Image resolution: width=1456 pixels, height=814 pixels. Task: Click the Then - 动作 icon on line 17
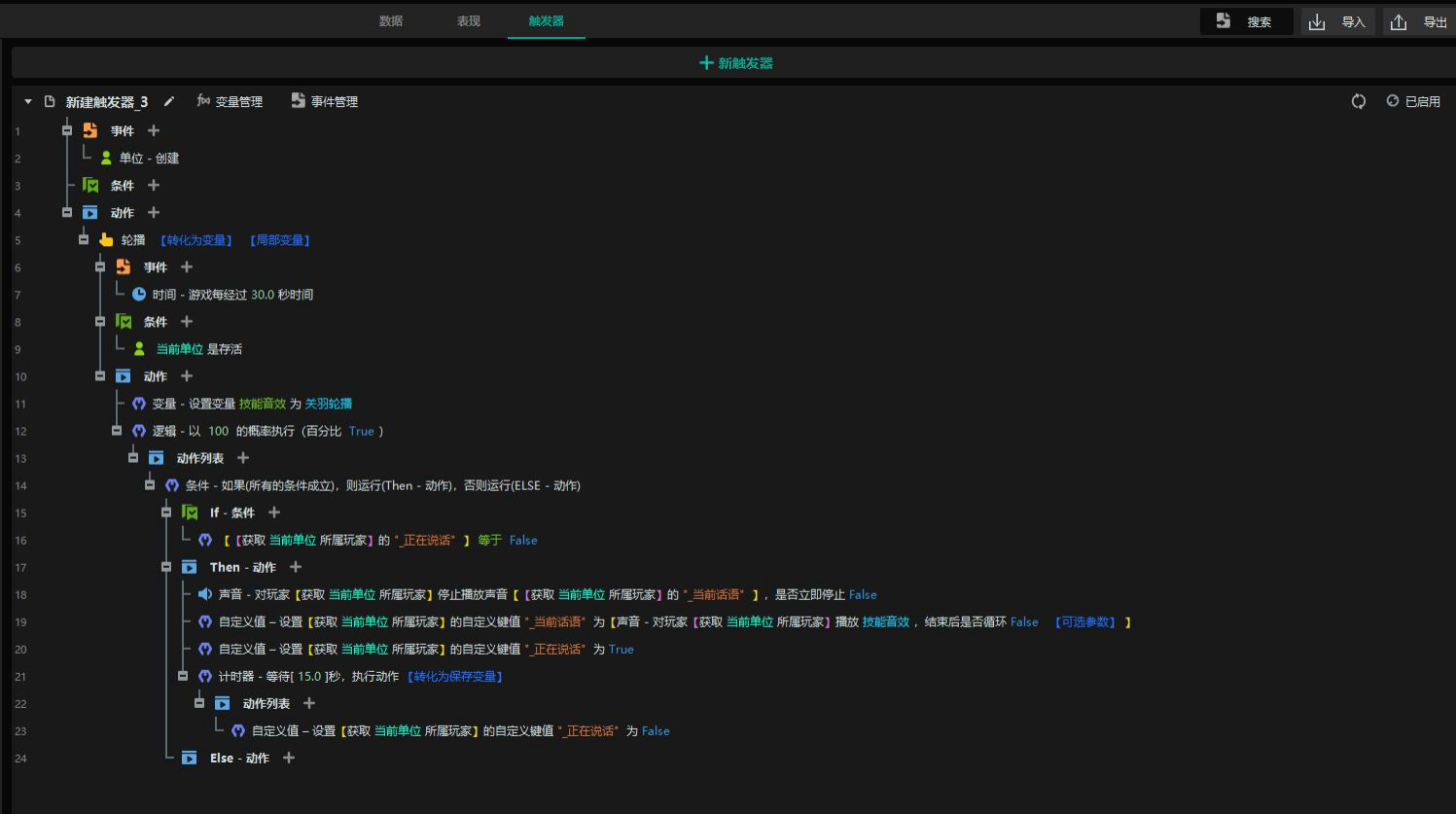(190, 567)
